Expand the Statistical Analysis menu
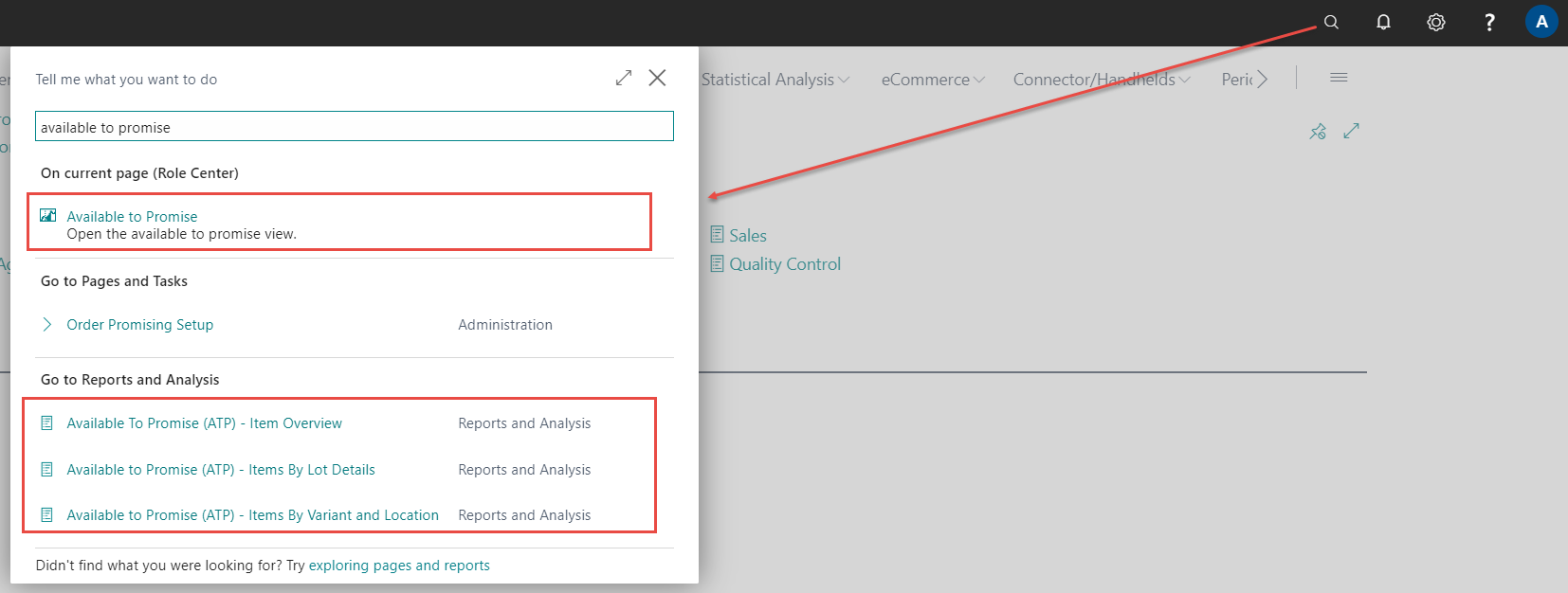 pyautogui.click(x=775, y=80)
